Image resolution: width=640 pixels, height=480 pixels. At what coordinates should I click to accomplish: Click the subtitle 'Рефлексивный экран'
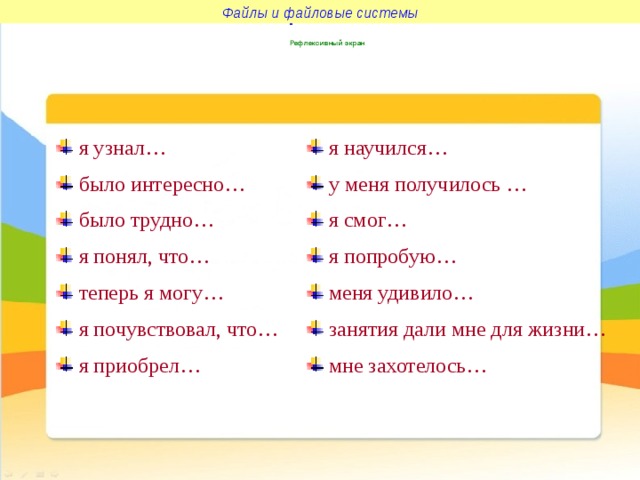point(327,43)
